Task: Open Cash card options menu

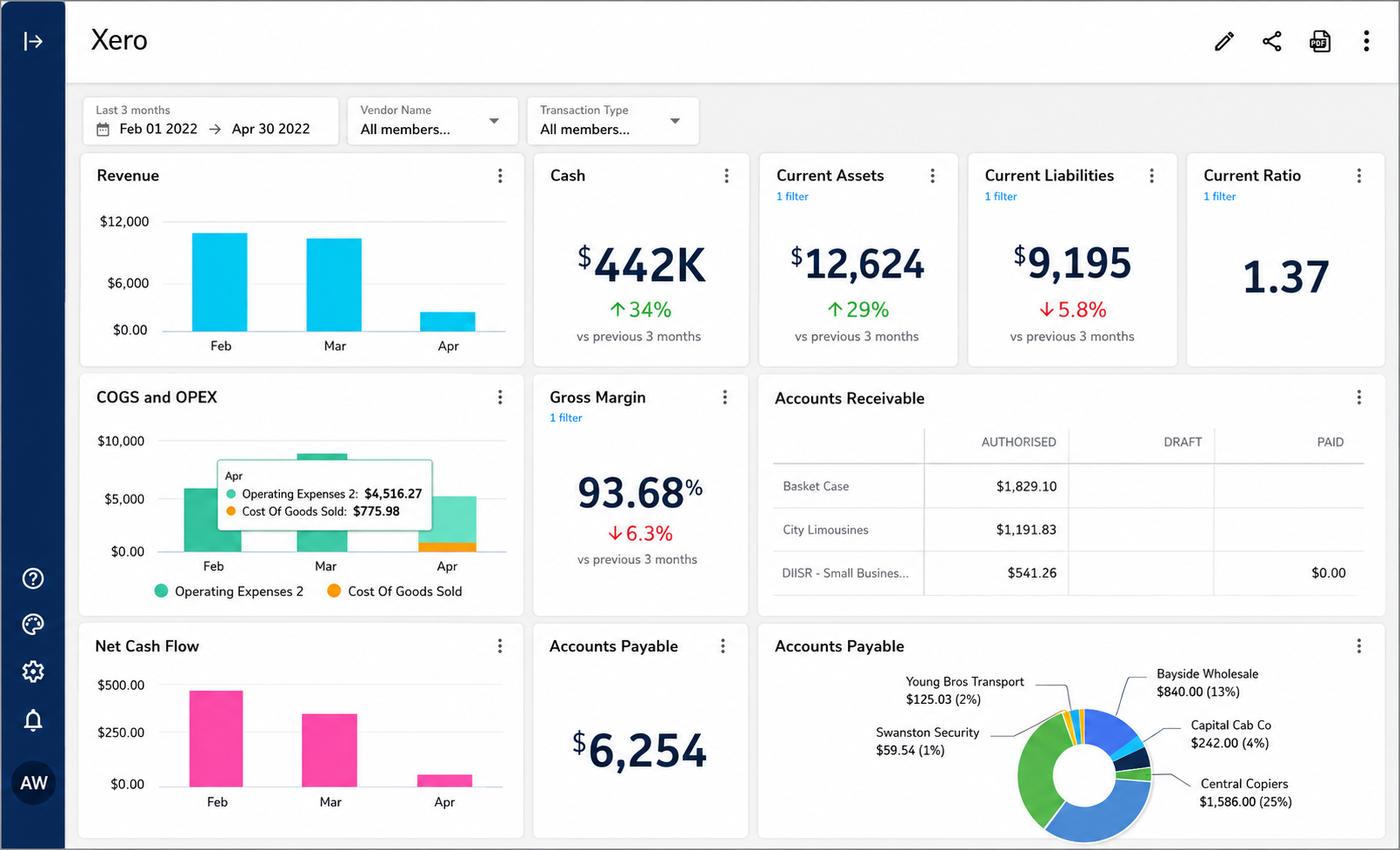Action: 726,176
